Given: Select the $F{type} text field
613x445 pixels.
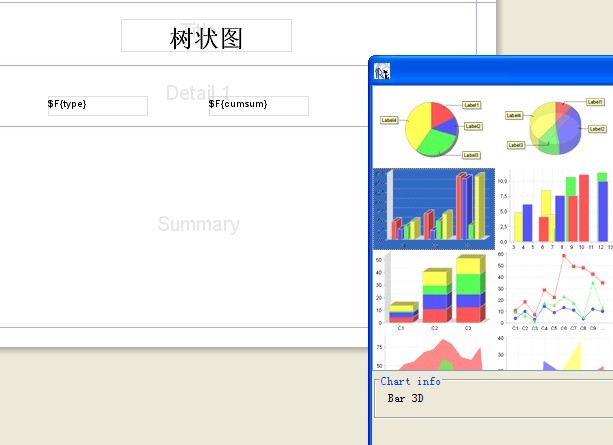Looking at the screenshot, I should [x=98, y=106].
